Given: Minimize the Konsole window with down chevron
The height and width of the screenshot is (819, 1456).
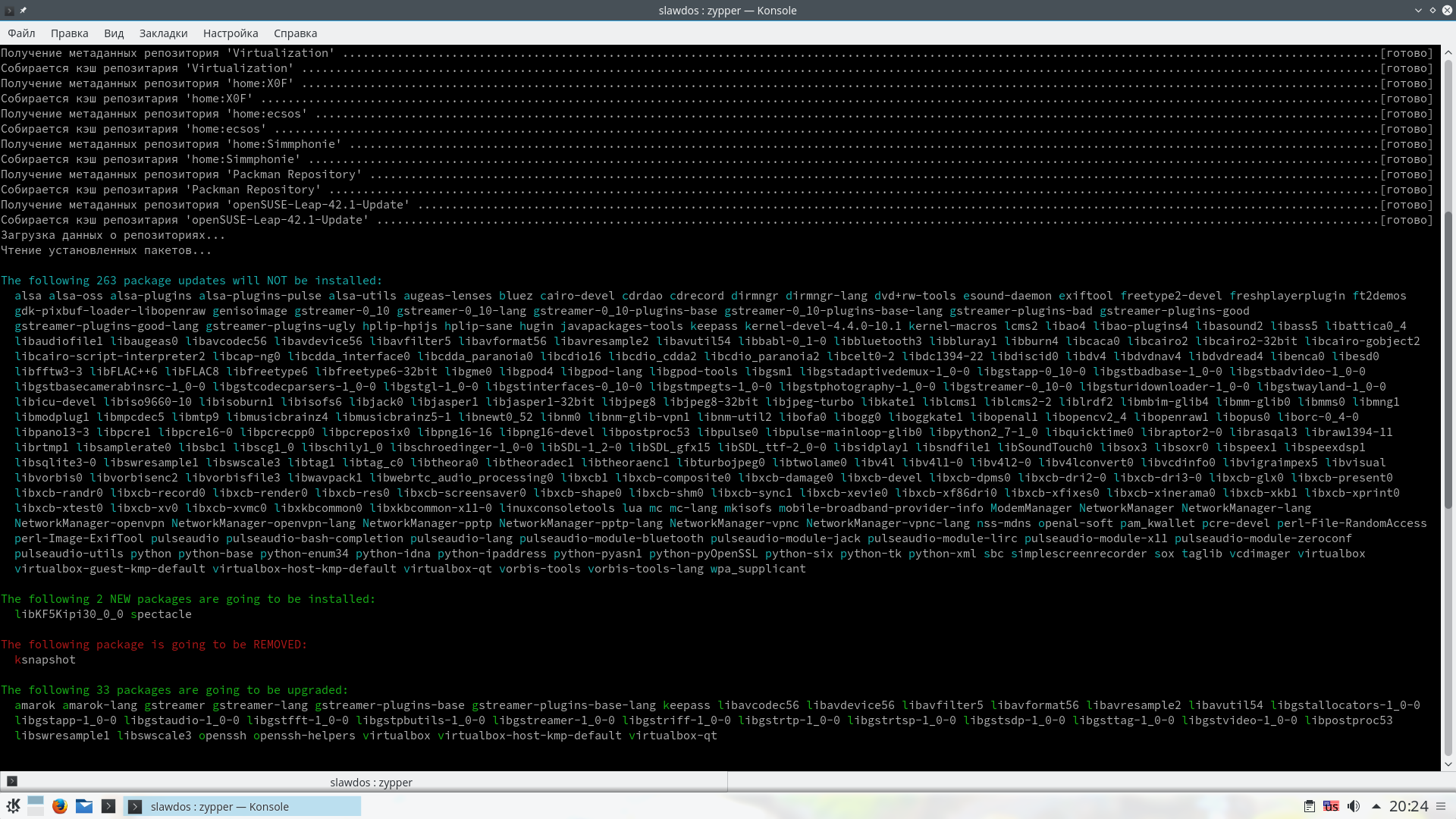Looking at the screenshot, I should pyautogui.click(x=1418, y=11).
